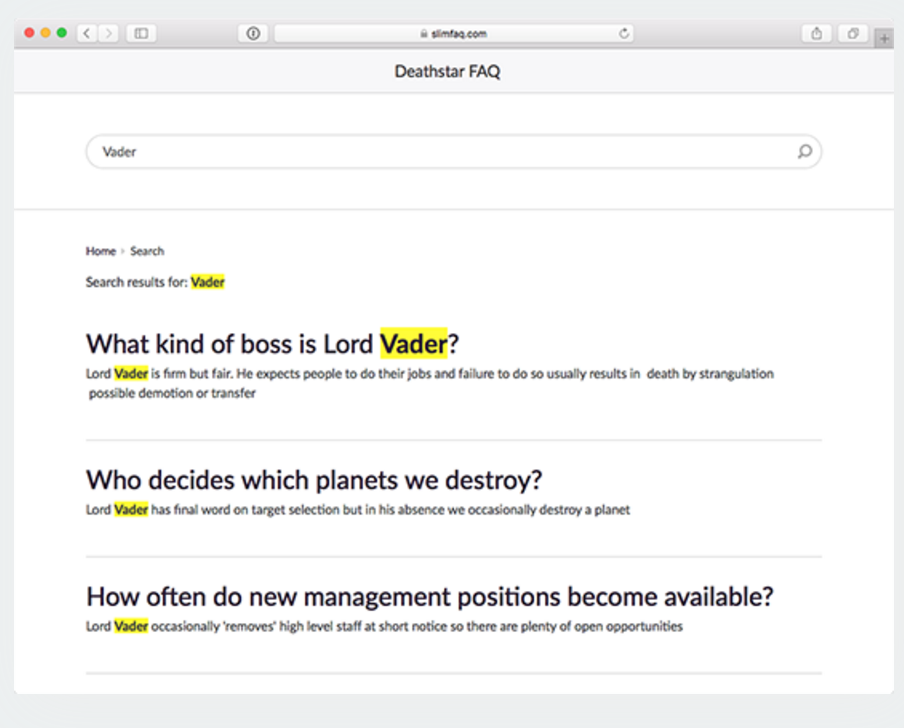Open the reader info icon beside address bar

253,33
